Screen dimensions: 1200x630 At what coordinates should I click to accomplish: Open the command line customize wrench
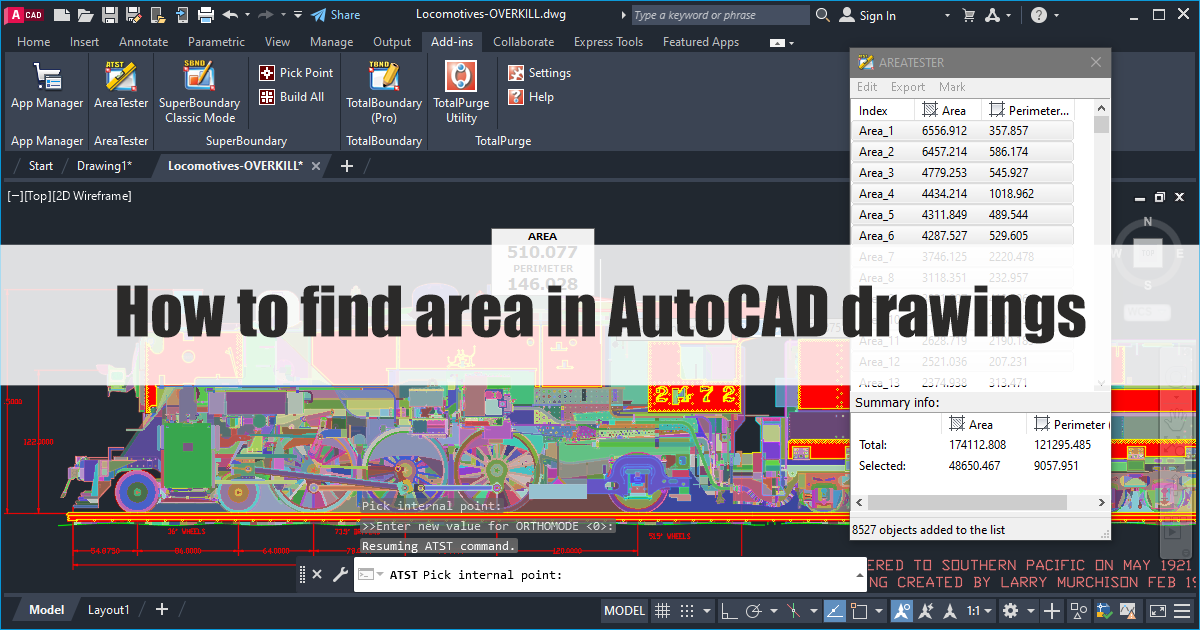tap(340, 574)
